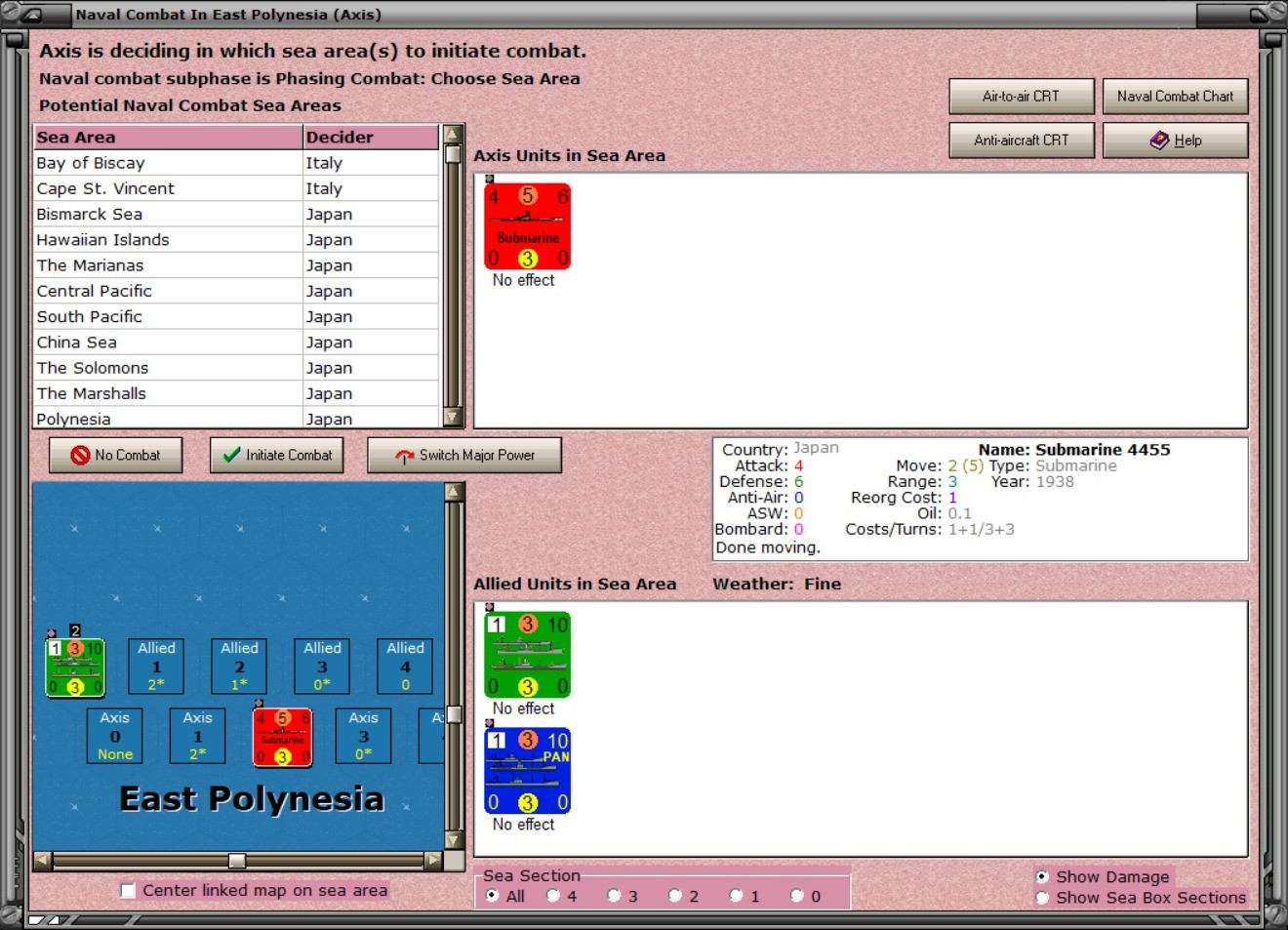
Task: Open the Air-to-air CRT chart
Action: 1022,97
